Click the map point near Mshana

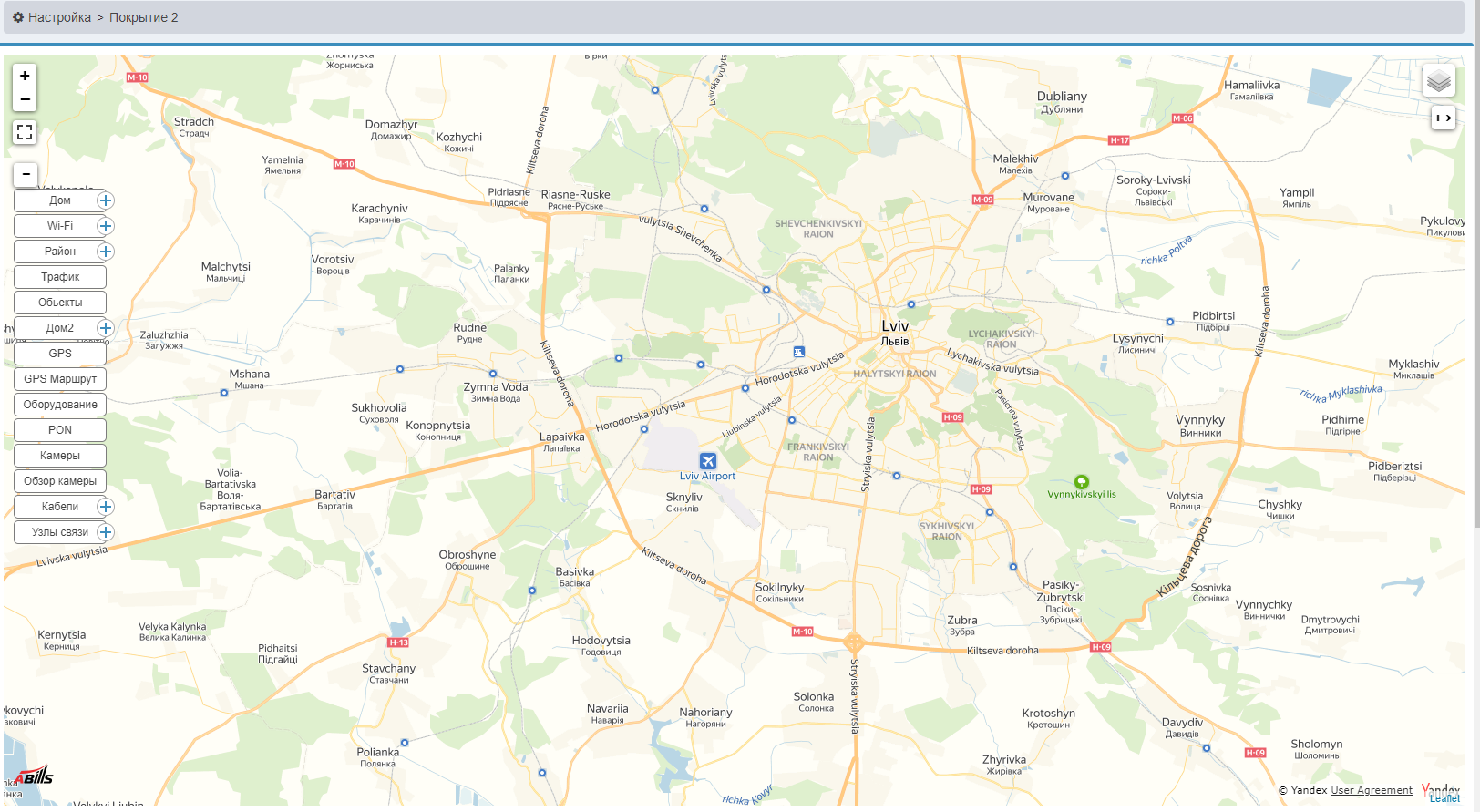click(224, 393)
